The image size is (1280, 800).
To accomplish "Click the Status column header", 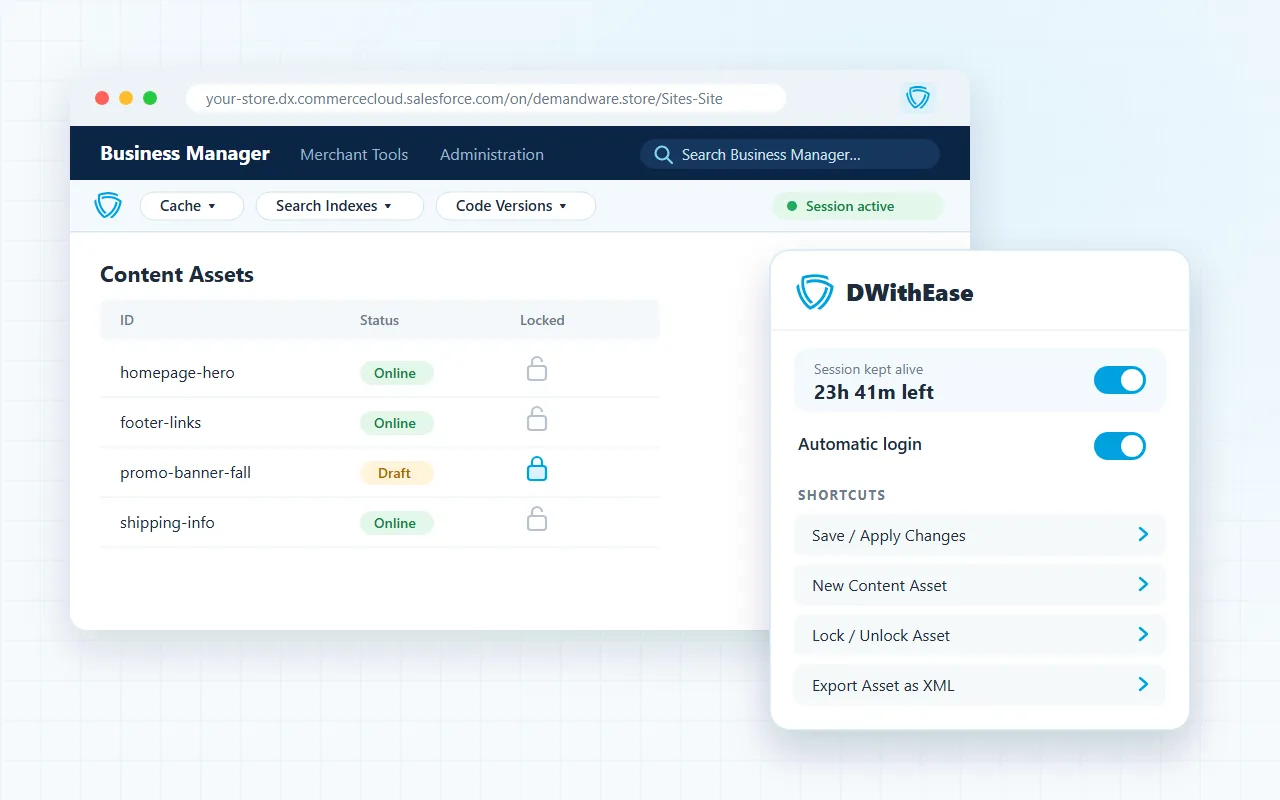I will [379, 320].
